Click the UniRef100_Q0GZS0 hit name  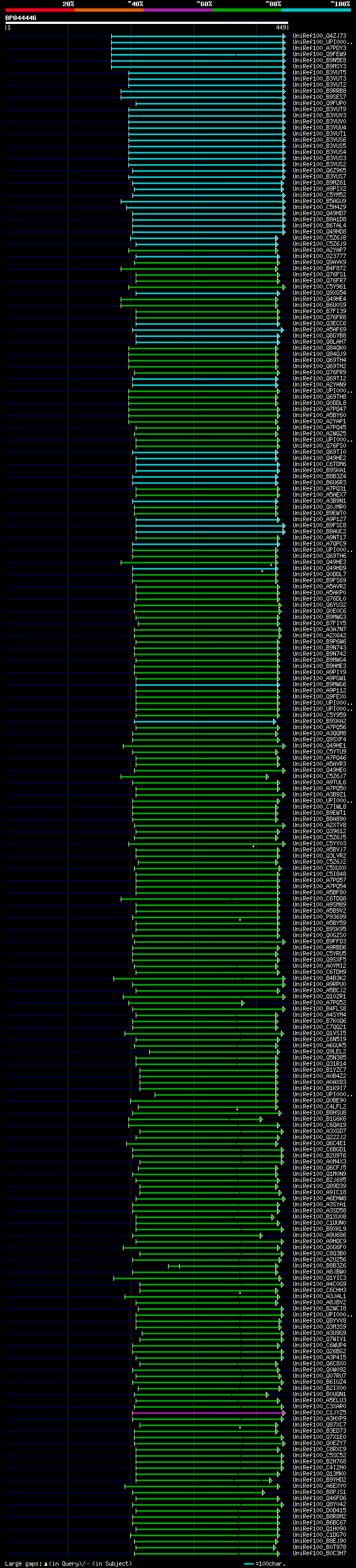pos(319,935)
